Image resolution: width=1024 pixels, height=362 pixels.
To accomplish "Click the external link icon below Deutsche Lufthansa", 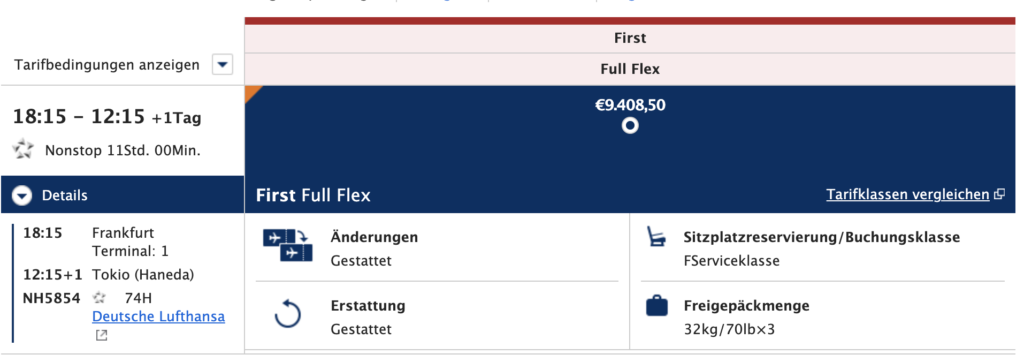I will 101,336.
